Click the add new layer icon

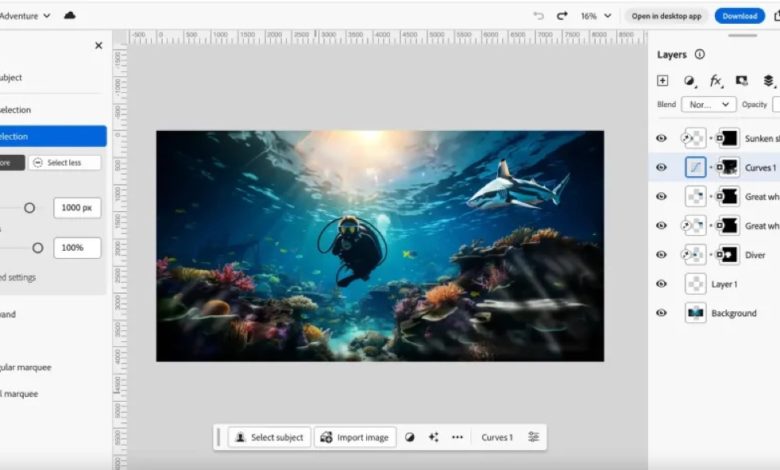[x=662, y=81]
